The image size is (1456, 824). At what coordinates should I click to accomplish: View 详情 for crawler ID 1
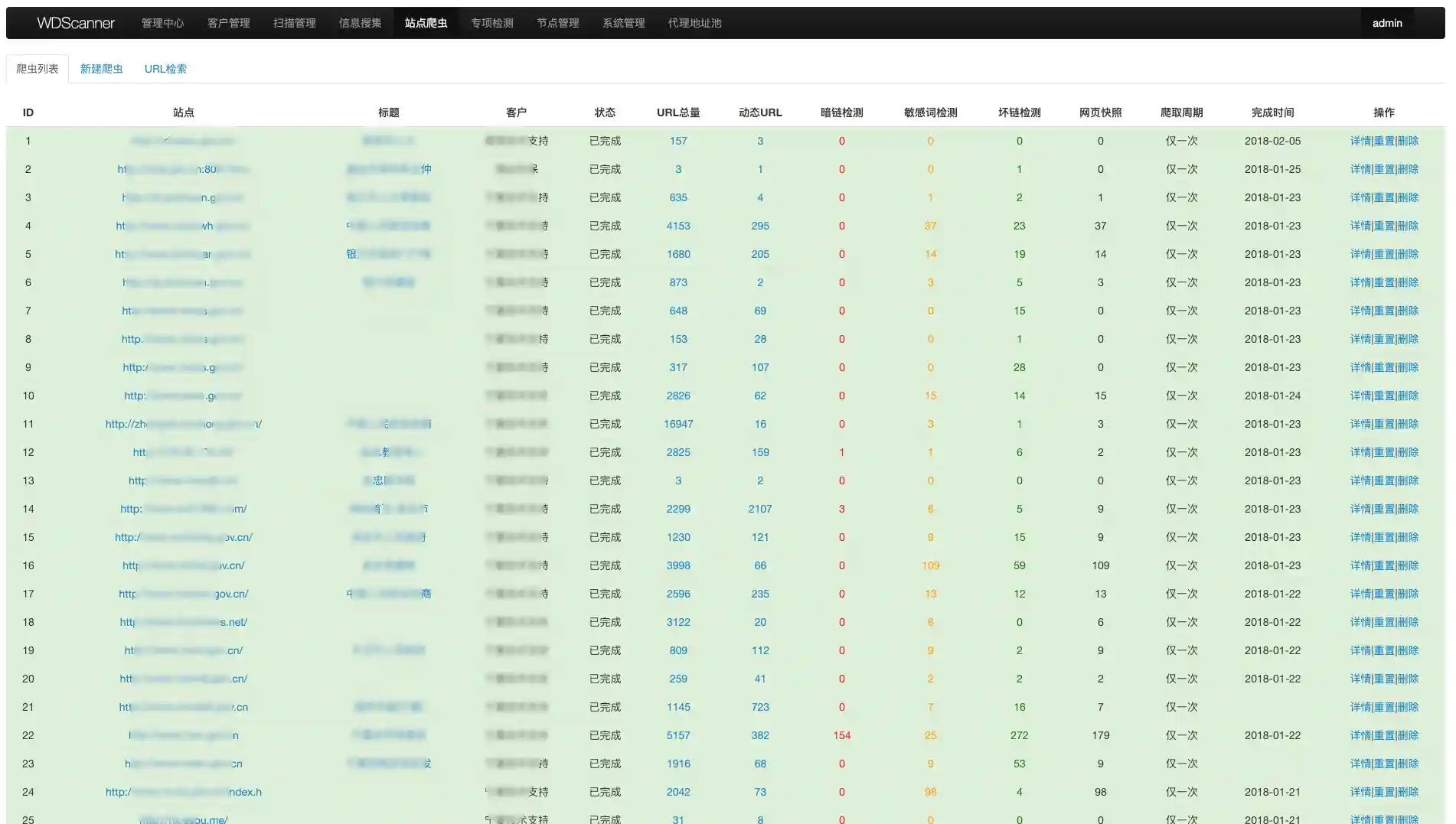coord(1360,141)
